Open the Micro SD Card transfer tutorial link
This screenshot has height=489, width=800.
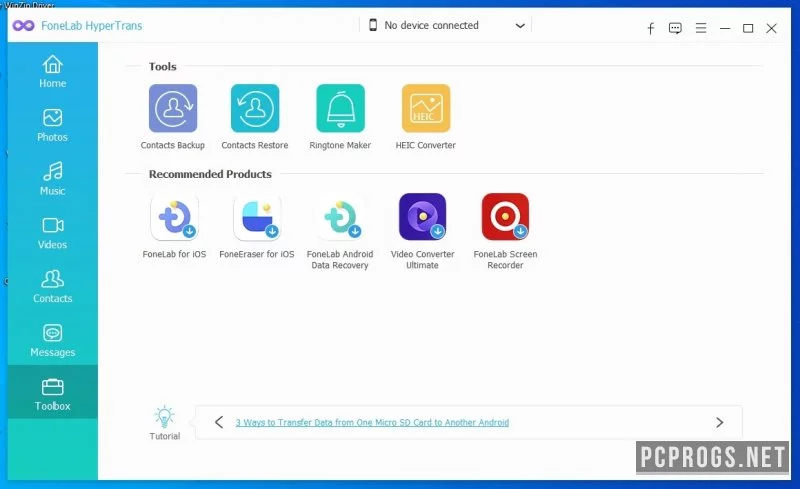[372, 423]
